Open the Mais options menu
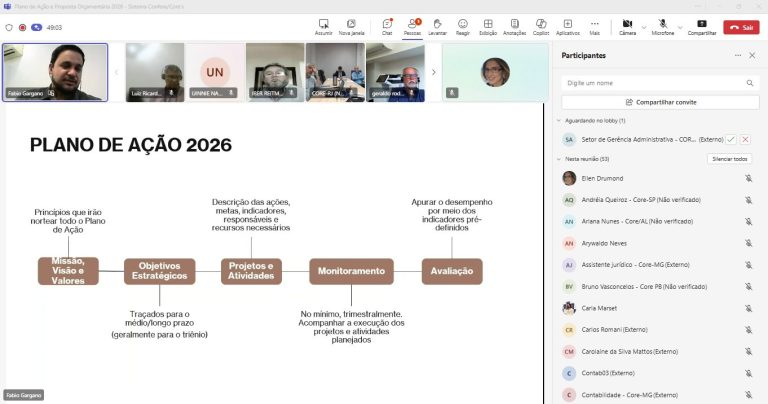Viewport: 768px width, 404px height. tap(594, 26)
